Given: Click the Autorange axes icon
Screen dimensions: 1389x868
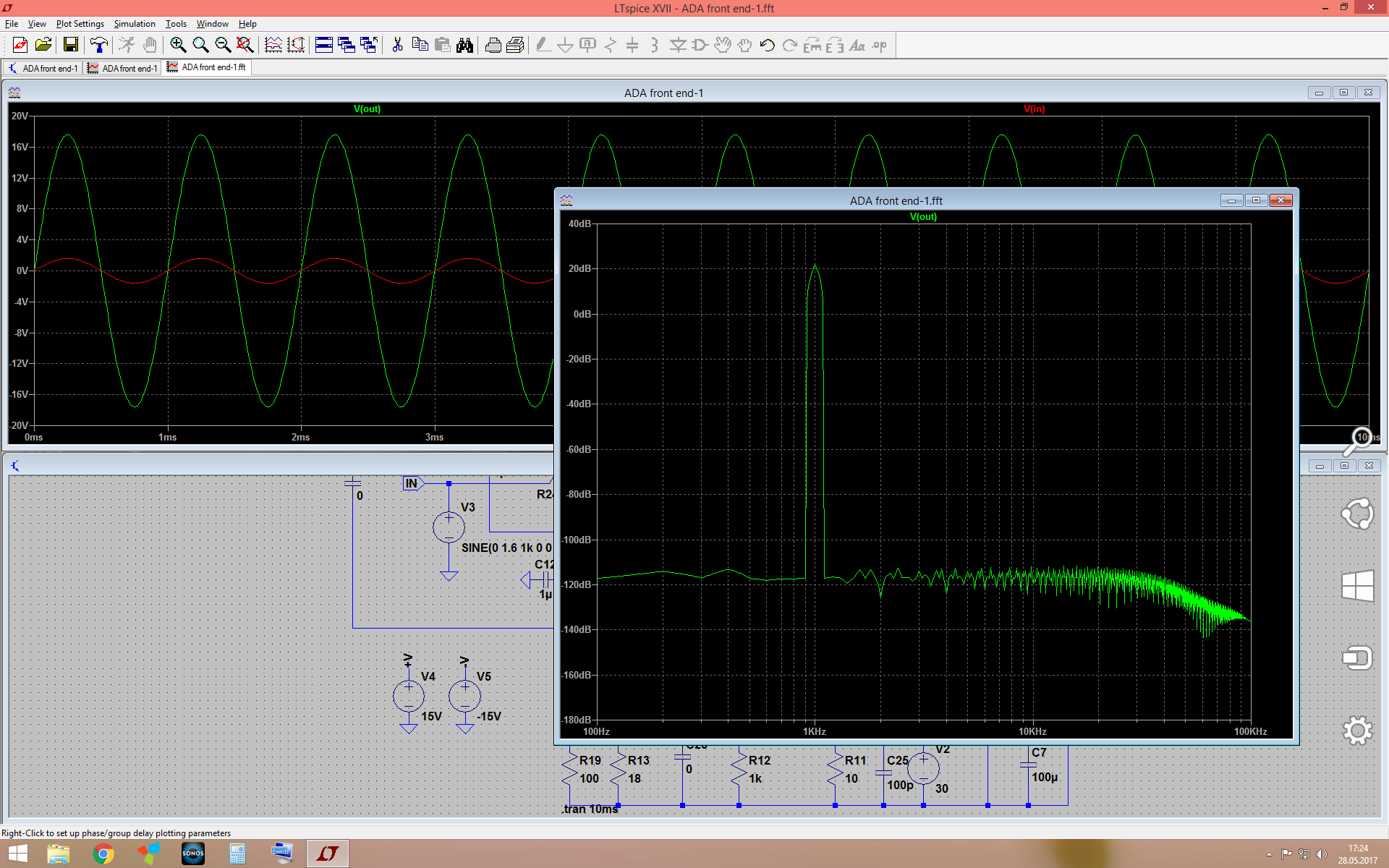Looking at the screenshot, I should pyautogui.click(x=296, y=45).
